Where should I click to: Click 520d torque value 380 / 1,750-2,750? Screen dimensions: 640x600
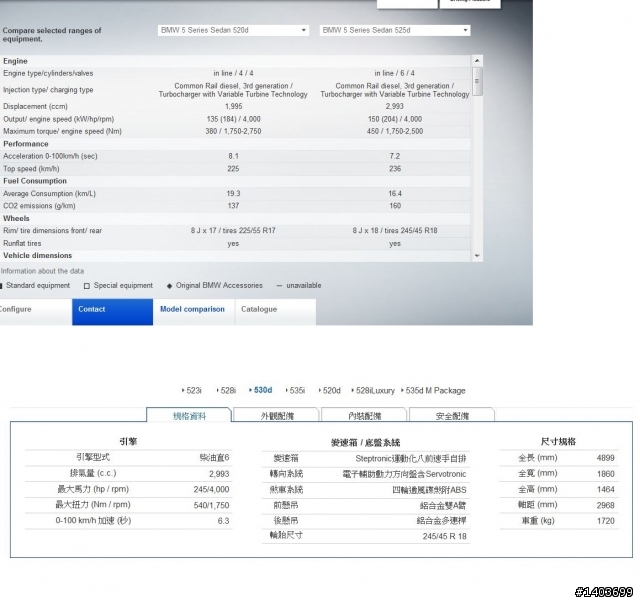(233, 131)
